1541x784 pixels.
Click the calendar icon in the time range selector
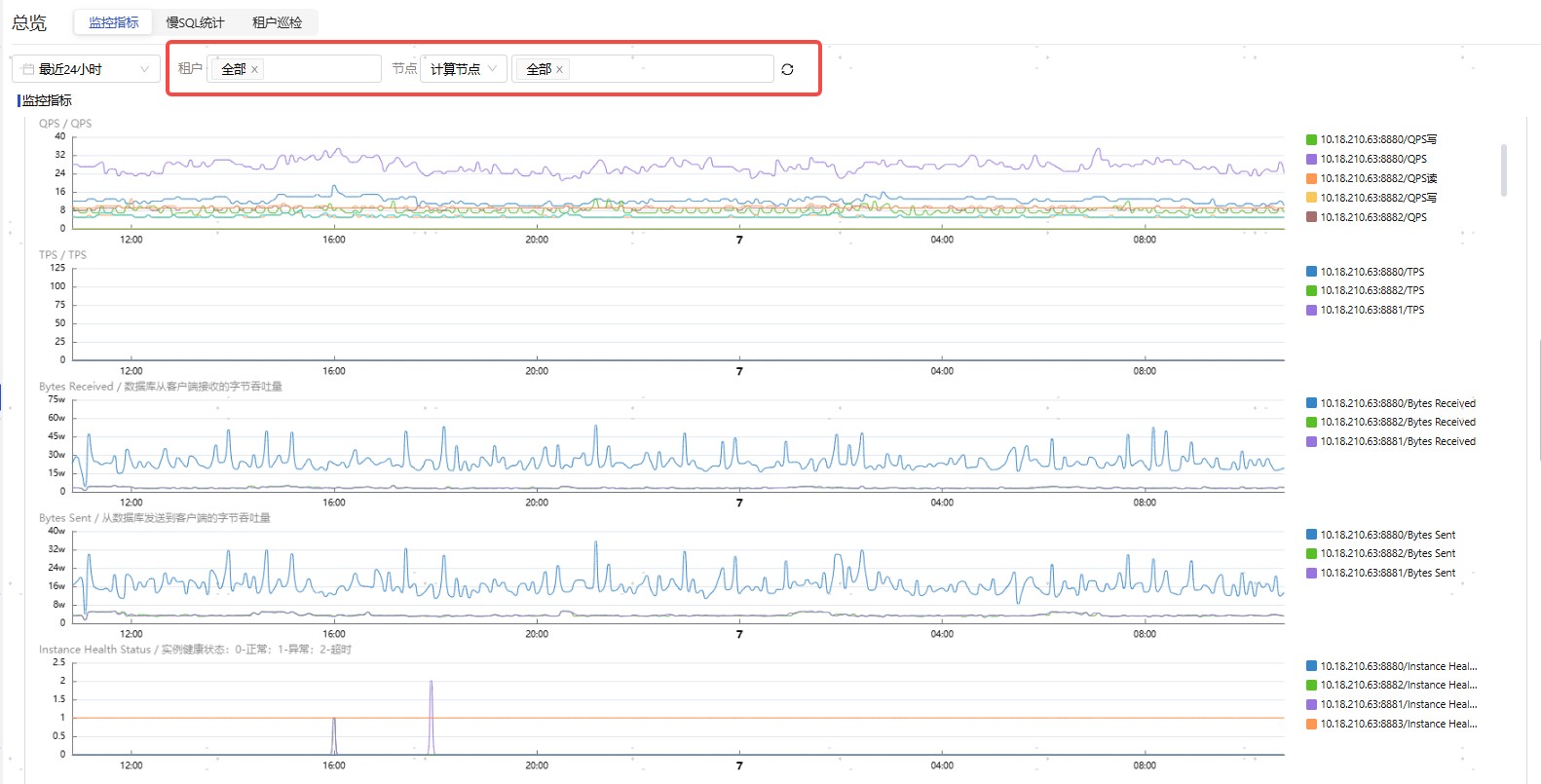tap(28, 69)
